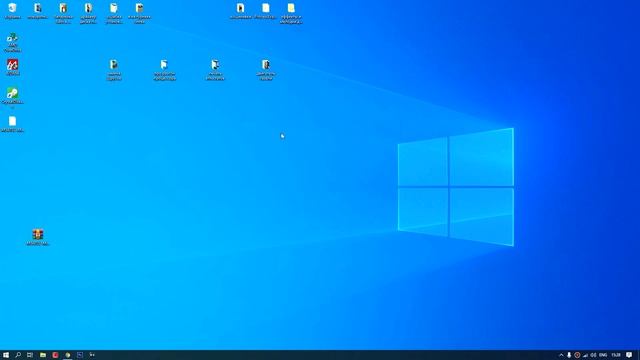640x360 pixels.
Task: Select the pale yellow folder desktop icon
Action: click(291, 13)
